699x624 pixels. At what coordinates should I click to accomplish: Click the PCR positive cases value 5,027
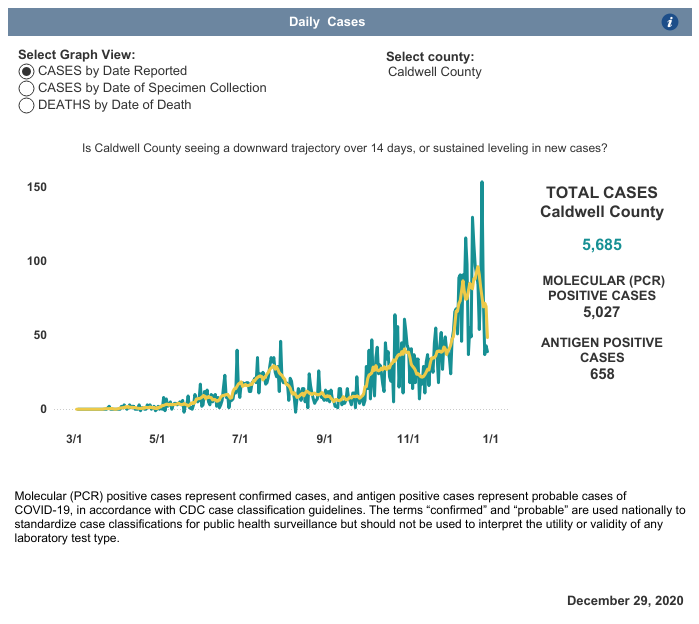pos(601,311)
